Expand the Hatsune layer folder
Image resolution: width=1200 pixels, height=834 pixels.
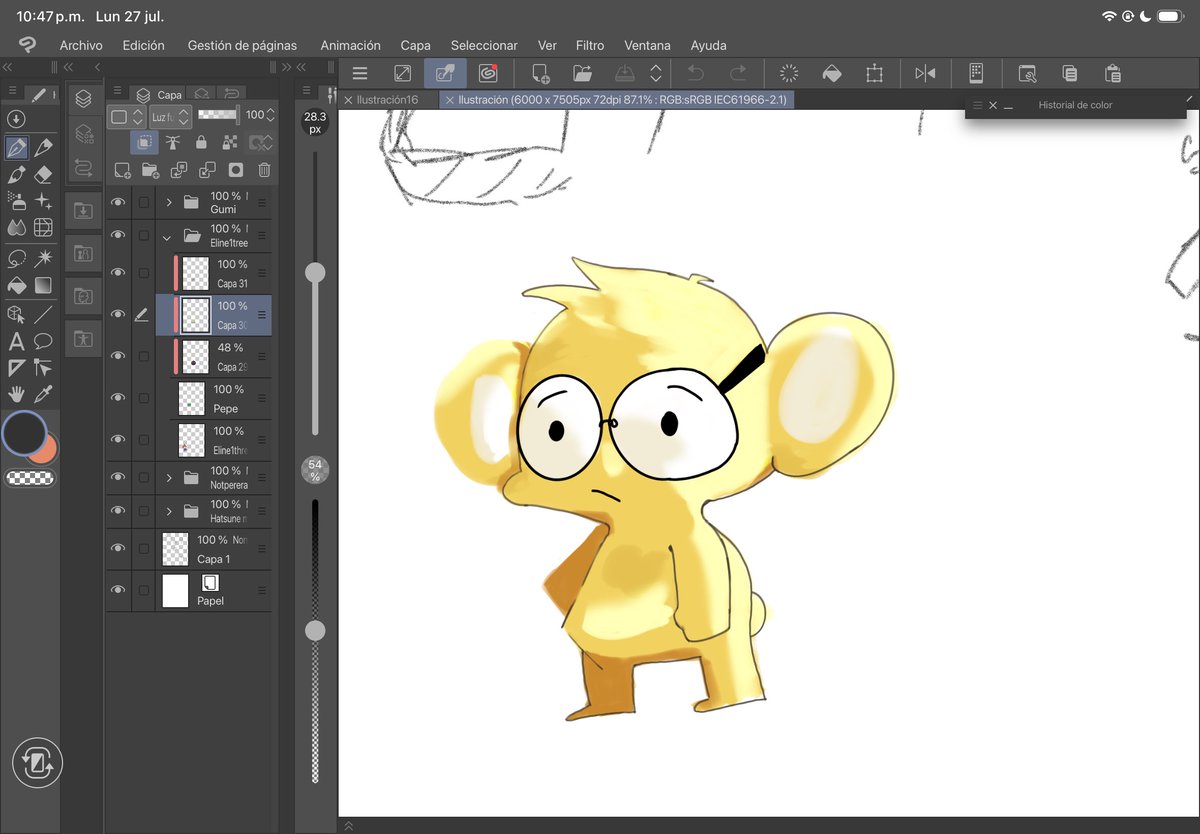click(168, 511)
